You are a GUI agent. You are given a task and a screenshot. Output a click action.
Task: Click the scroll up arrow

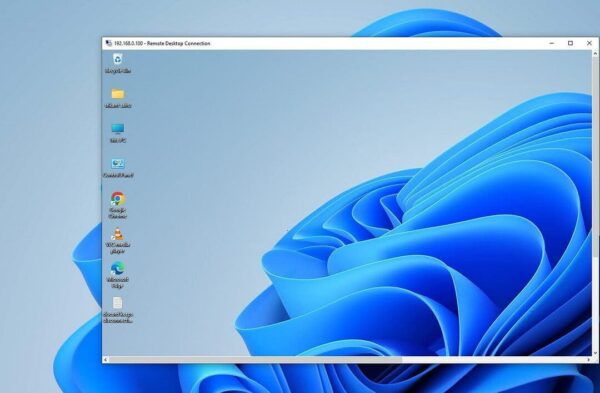(x=595, y=54)
